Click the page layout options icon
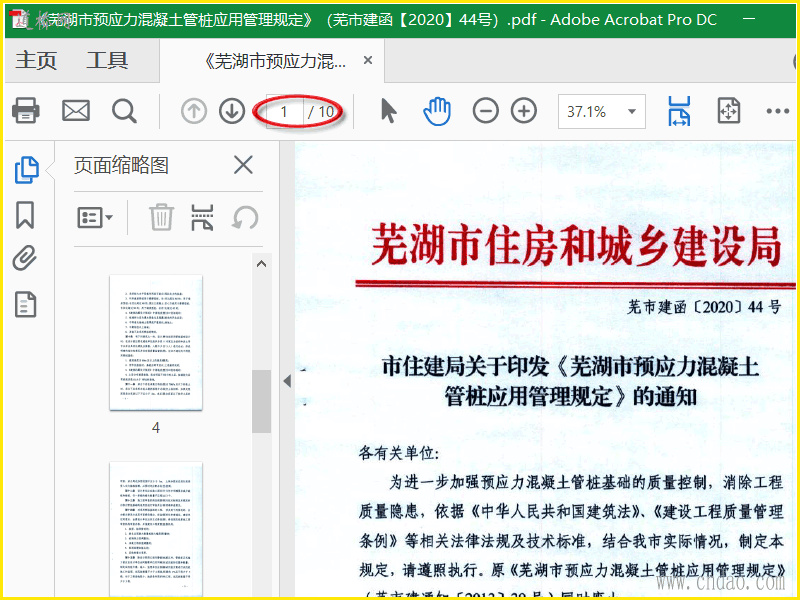Image resolution: width=800 pixels, height=600 pixels. 202,217
